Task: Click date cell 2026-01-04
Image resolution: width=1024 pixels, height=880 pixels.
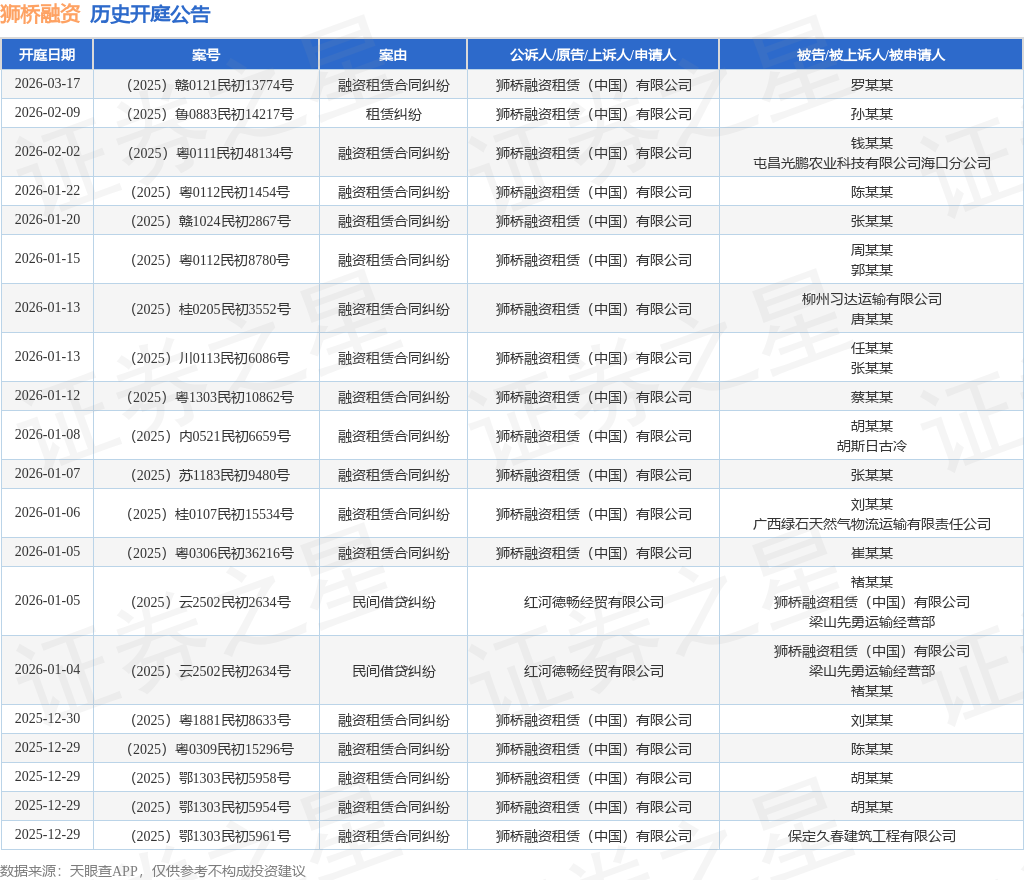Action: 47,670
